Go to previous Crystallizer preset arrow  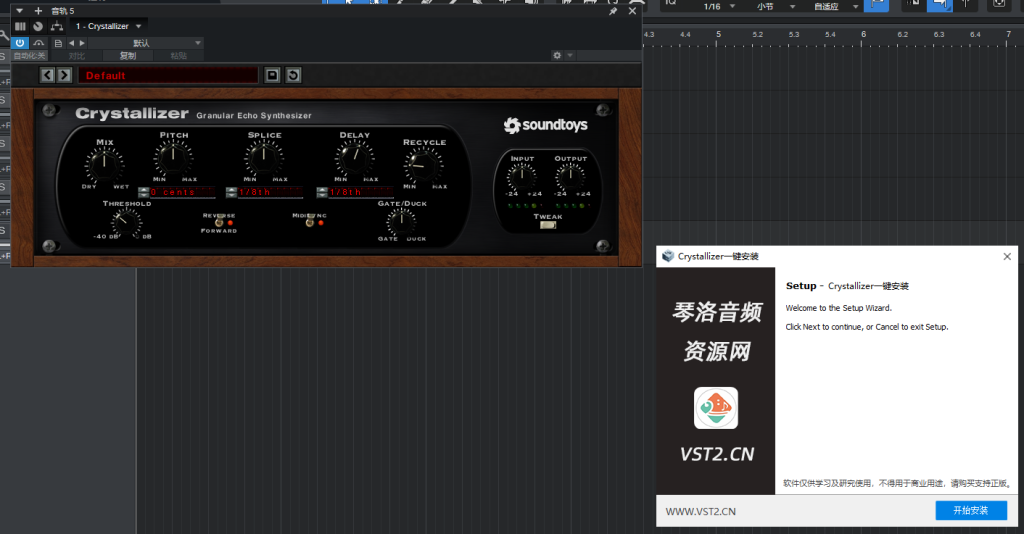[47, 75]
